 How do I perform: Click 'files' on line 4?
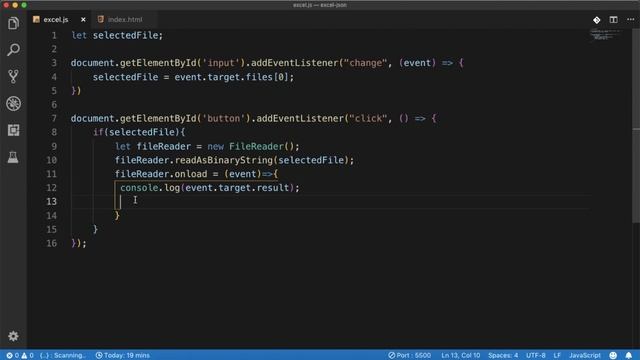259,77
